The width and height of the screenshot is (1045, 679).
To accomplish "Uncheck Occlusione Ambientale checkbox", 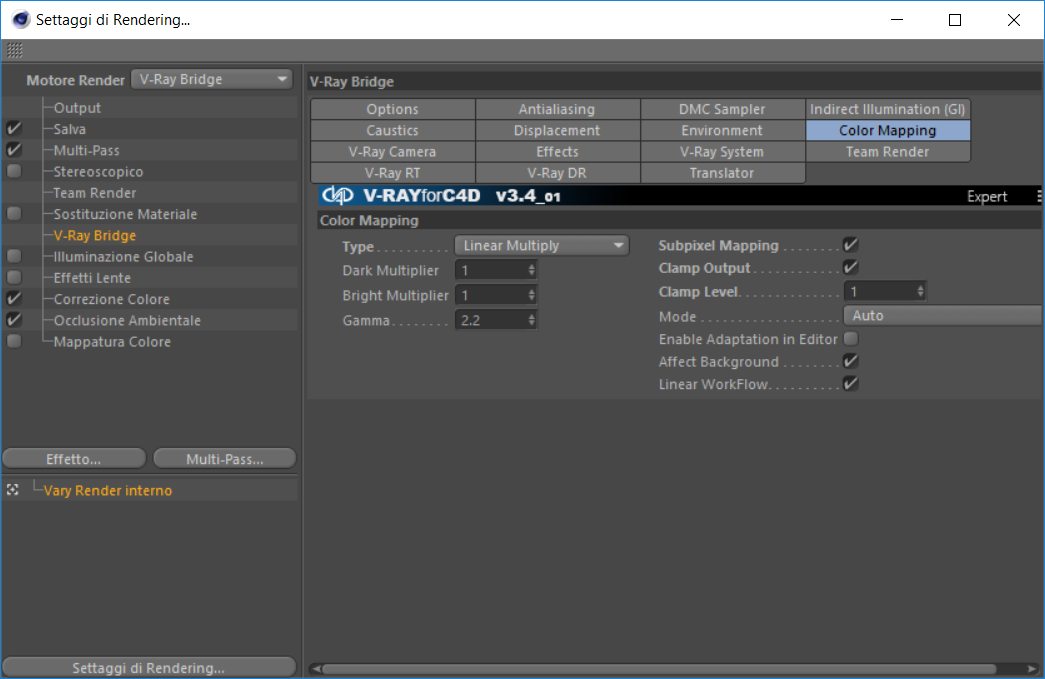I will 14,320.
